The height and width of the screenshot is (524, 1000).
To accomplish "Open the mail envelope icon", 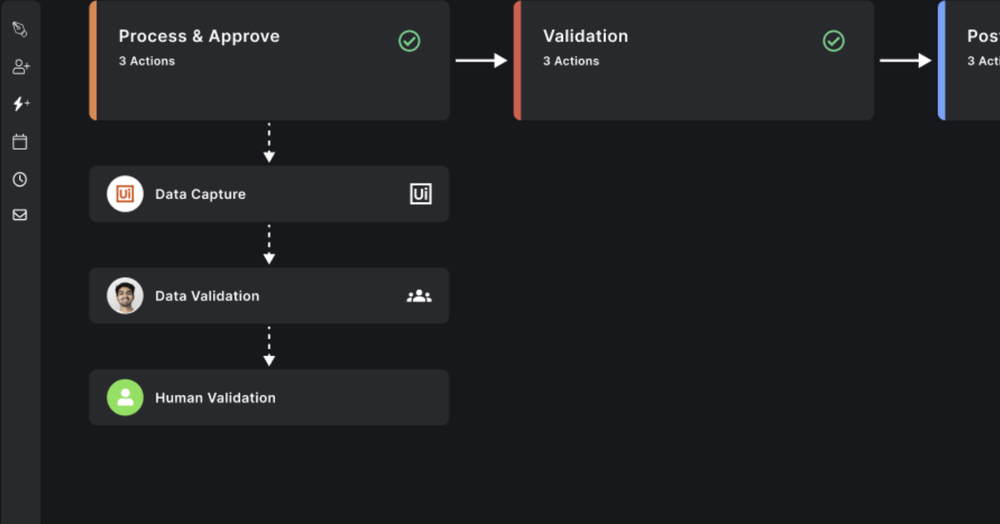I will [20, 215].
